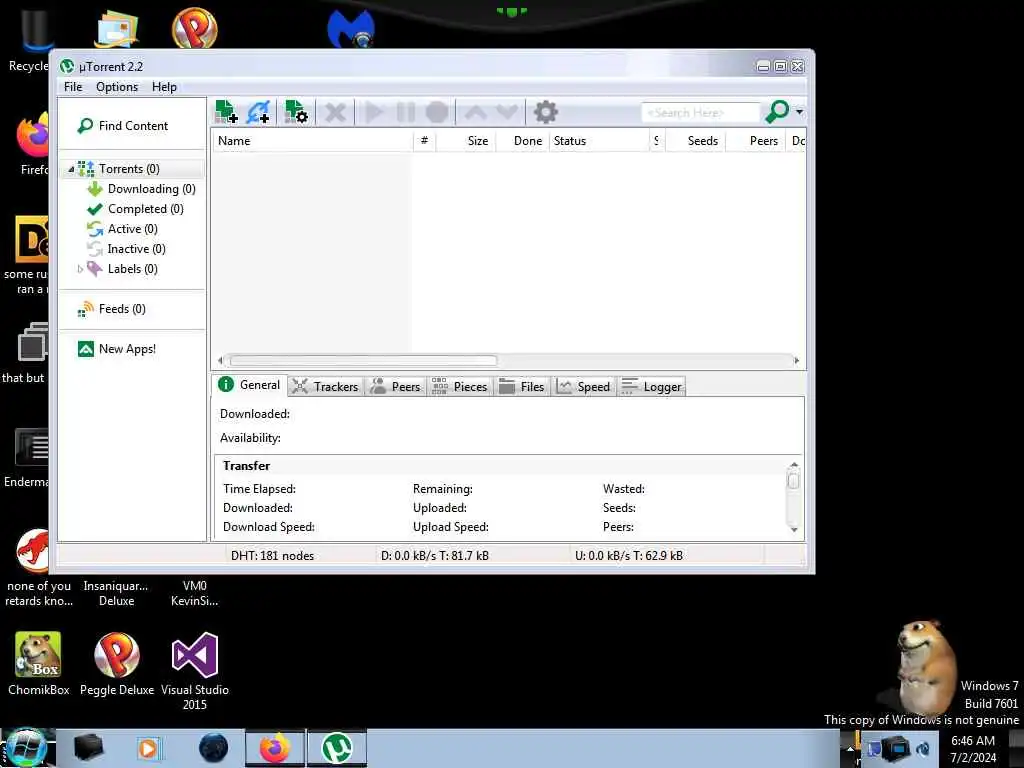Sort by the Peers column header
The width and height of the screenshot is (1024, 768).
point(756,141)
